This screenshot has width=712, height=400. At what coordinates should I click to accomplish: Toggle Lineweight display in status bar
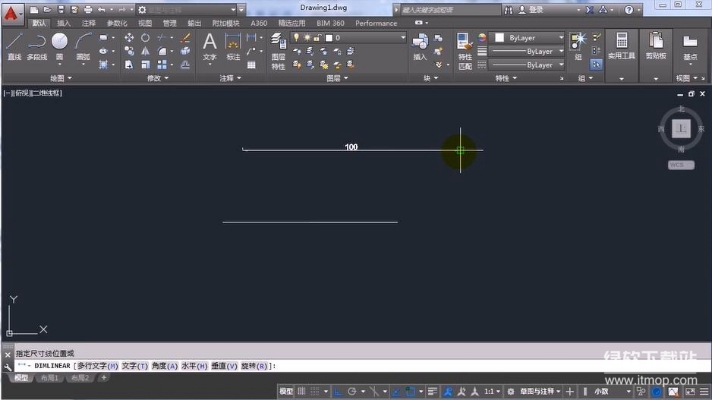[432, 391]
